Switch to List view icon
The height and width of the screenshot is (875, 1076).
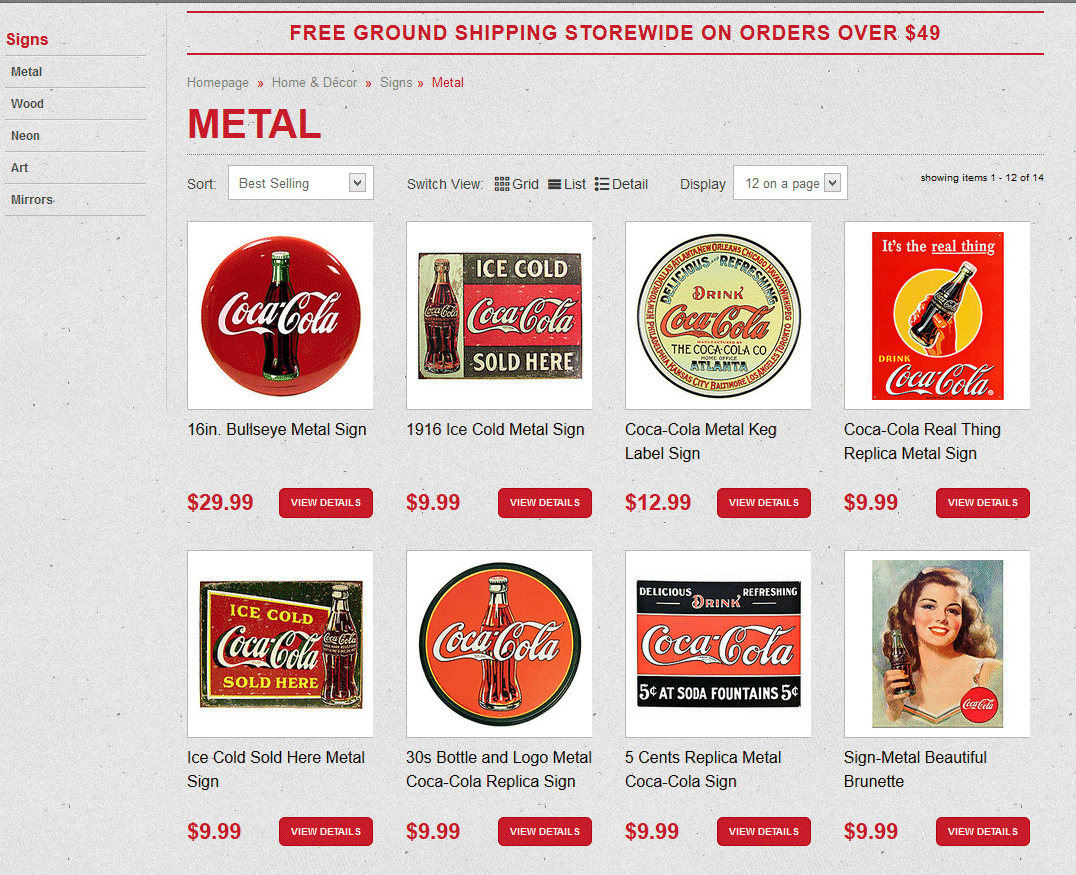[554, 184]
